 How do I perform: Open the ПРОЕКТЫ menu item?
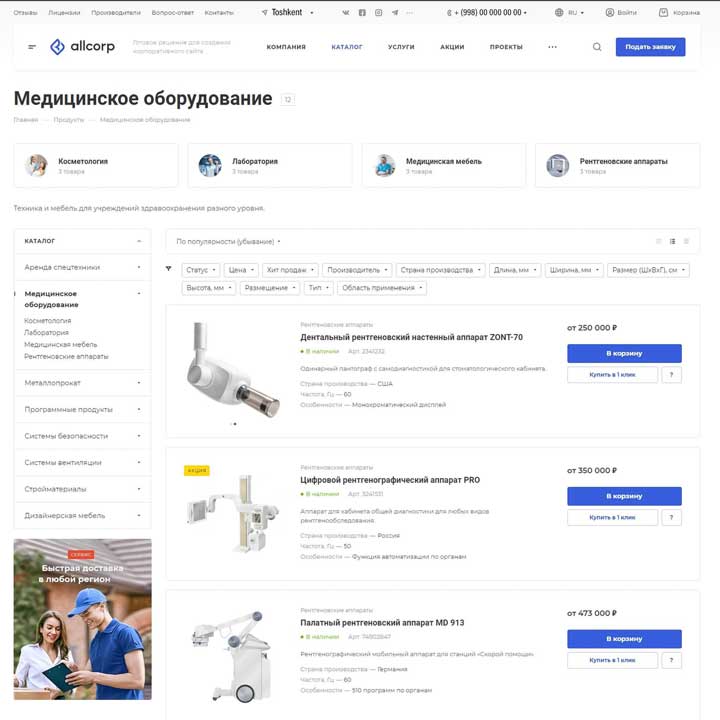pos(506,47)
